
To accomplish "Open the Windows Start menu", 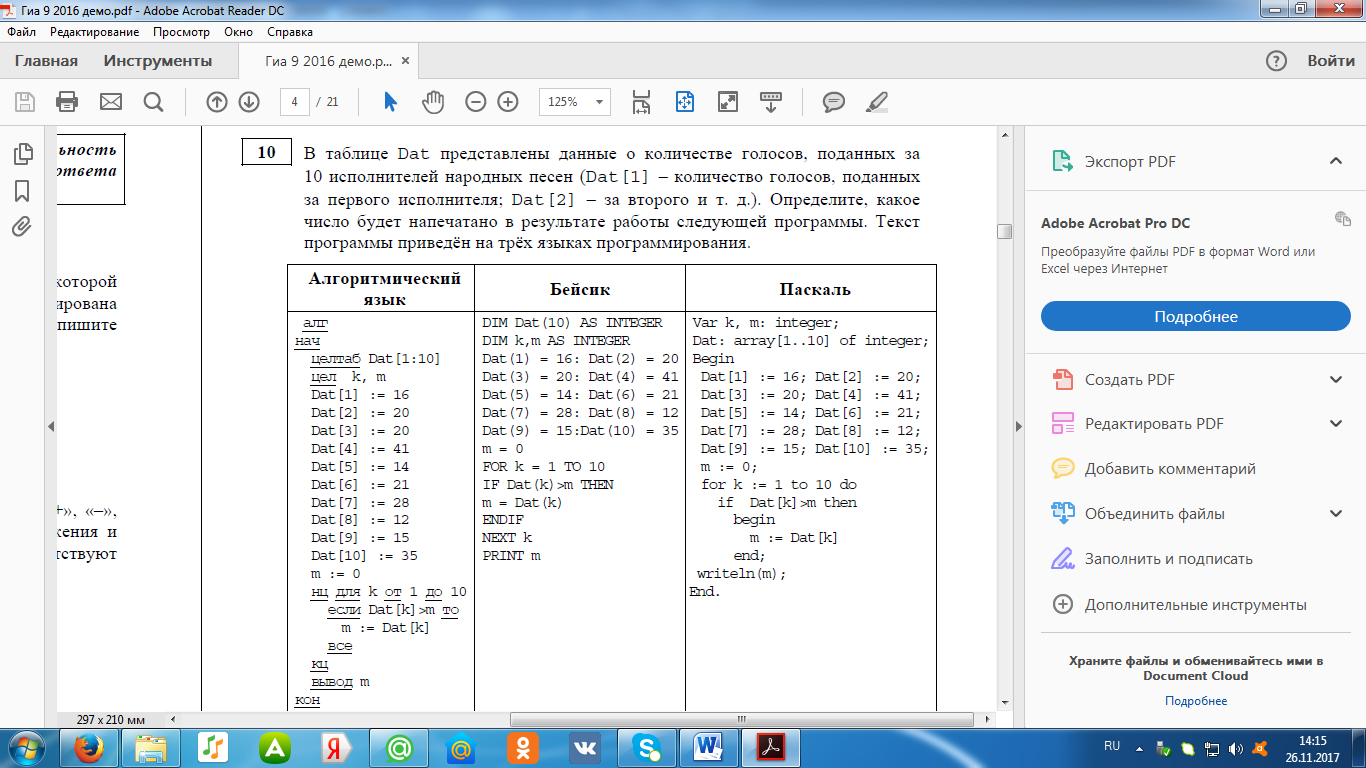I will [27, 747].
